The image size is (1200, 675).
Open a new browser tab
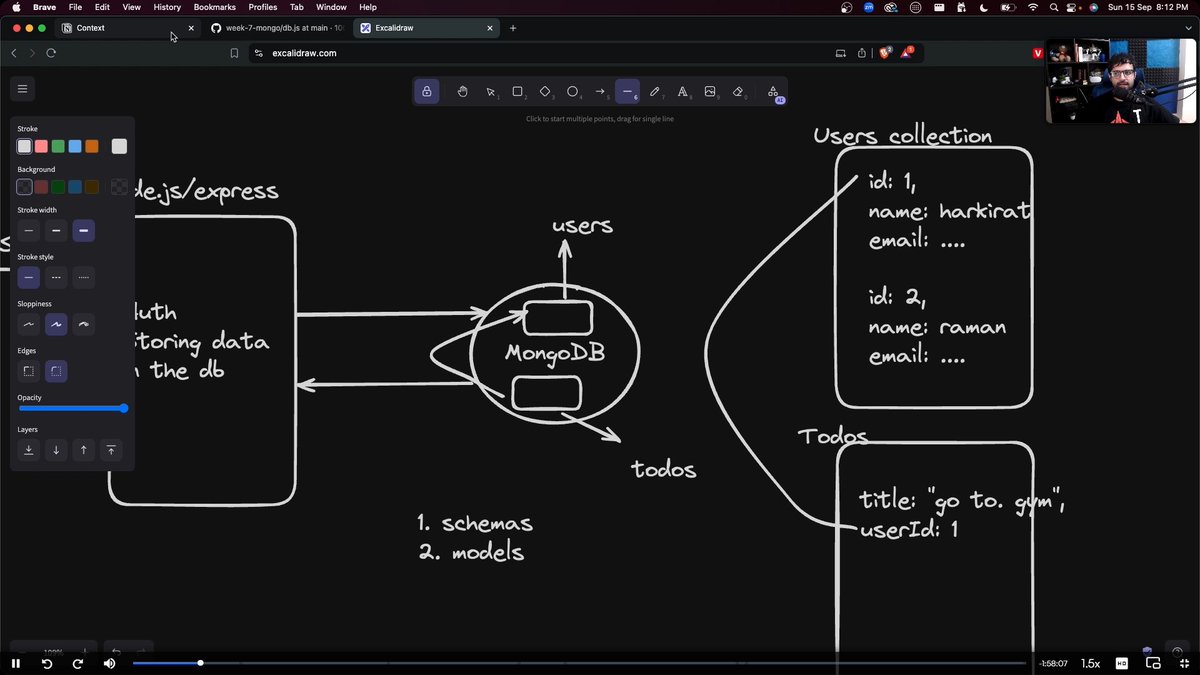513,28
